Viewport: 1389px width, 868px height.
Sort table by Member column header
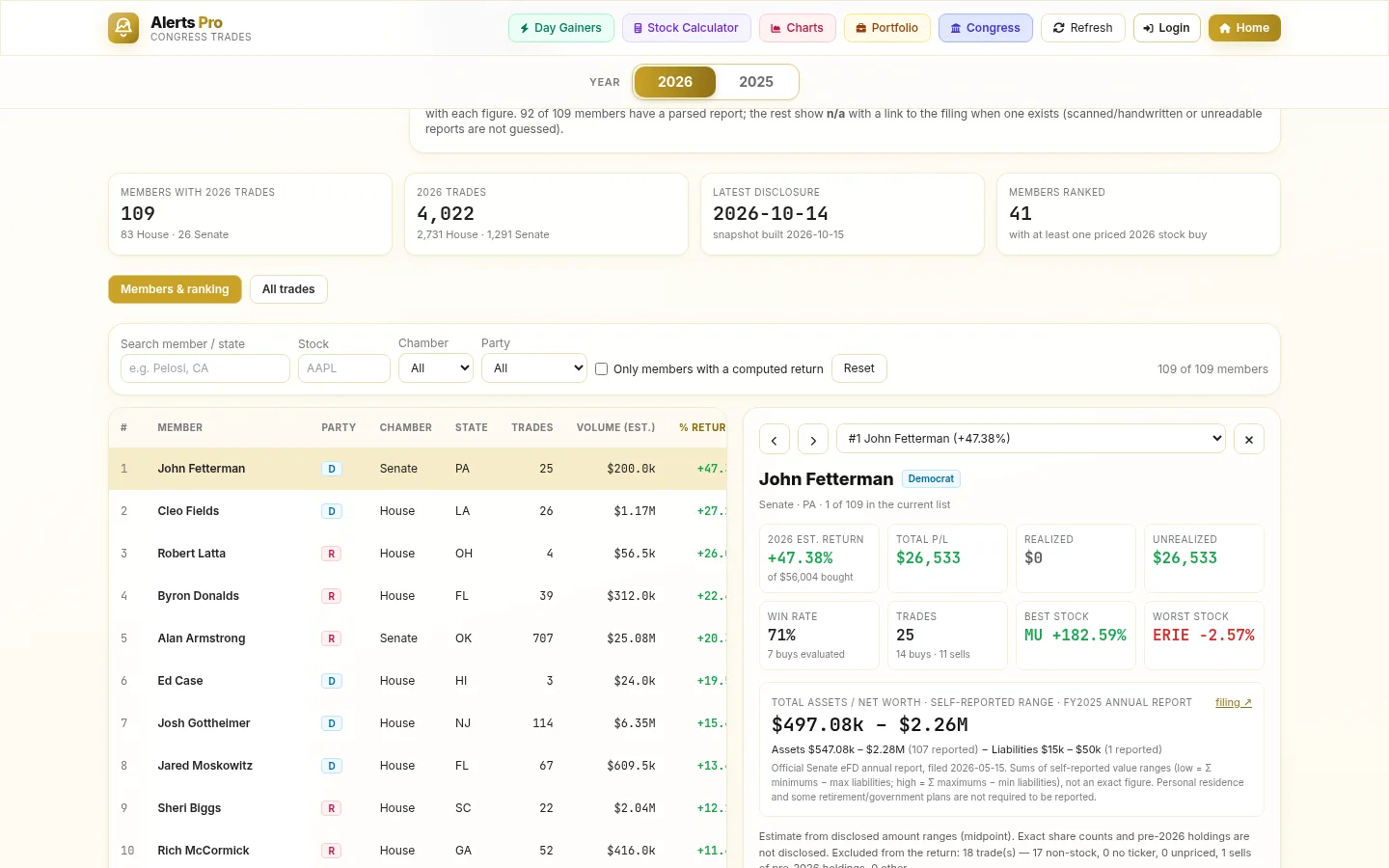[180, 427]
